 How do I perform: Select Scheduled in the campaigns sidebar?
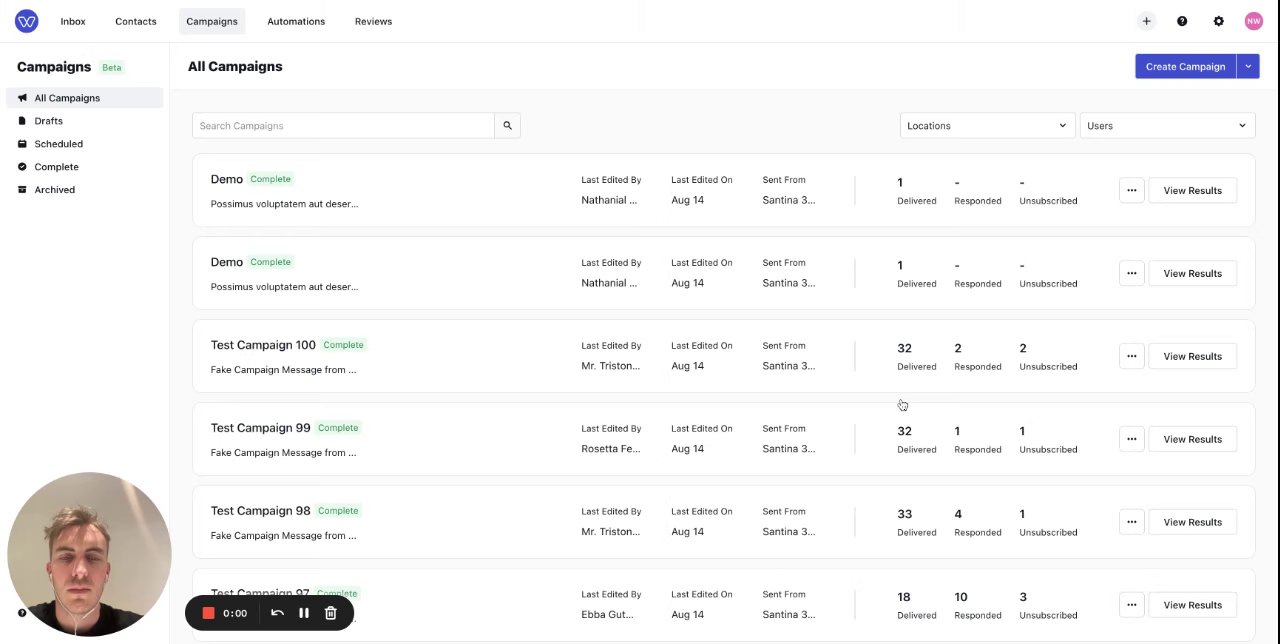[58, 144]
